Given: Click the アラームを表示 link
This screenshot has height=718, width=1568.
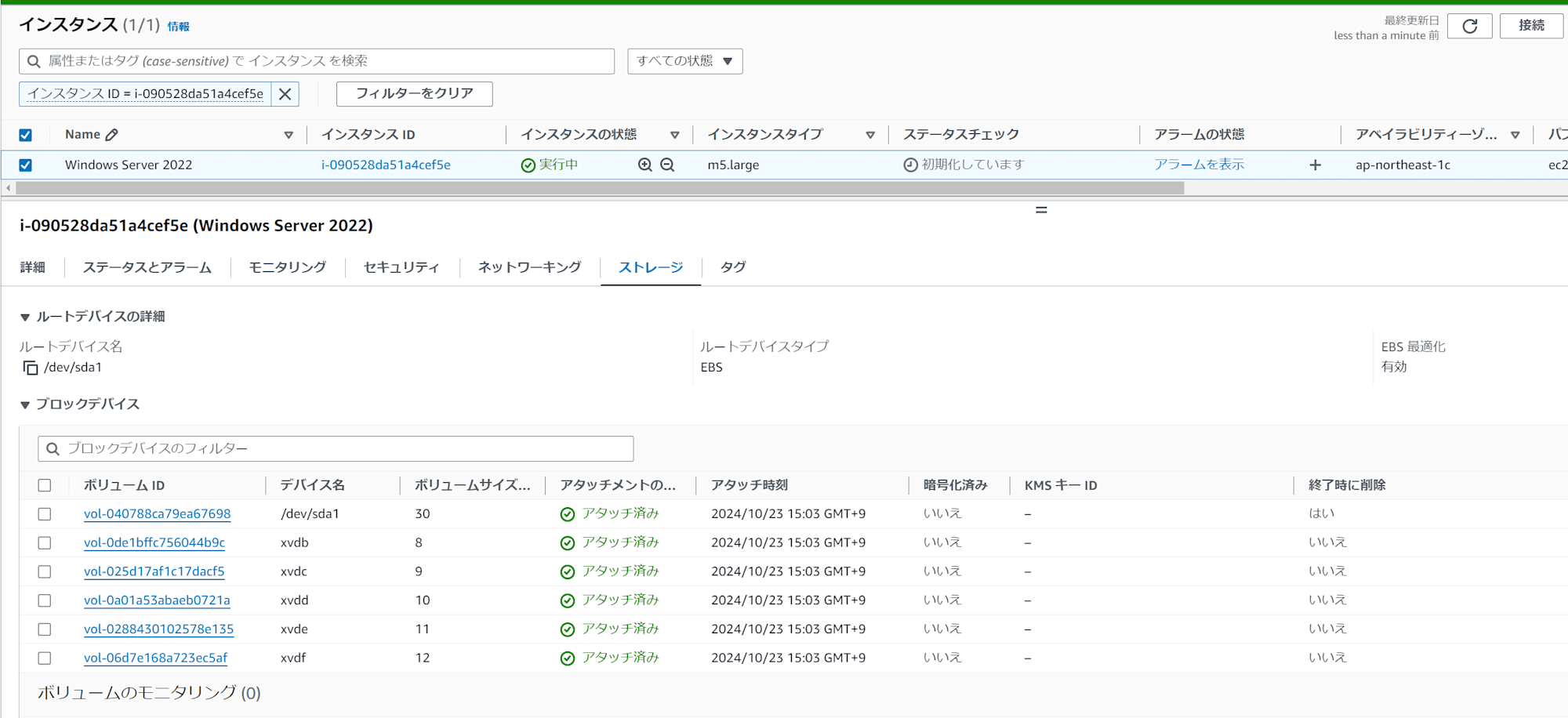Looking at the screenshot, I should pos(1199,165).
